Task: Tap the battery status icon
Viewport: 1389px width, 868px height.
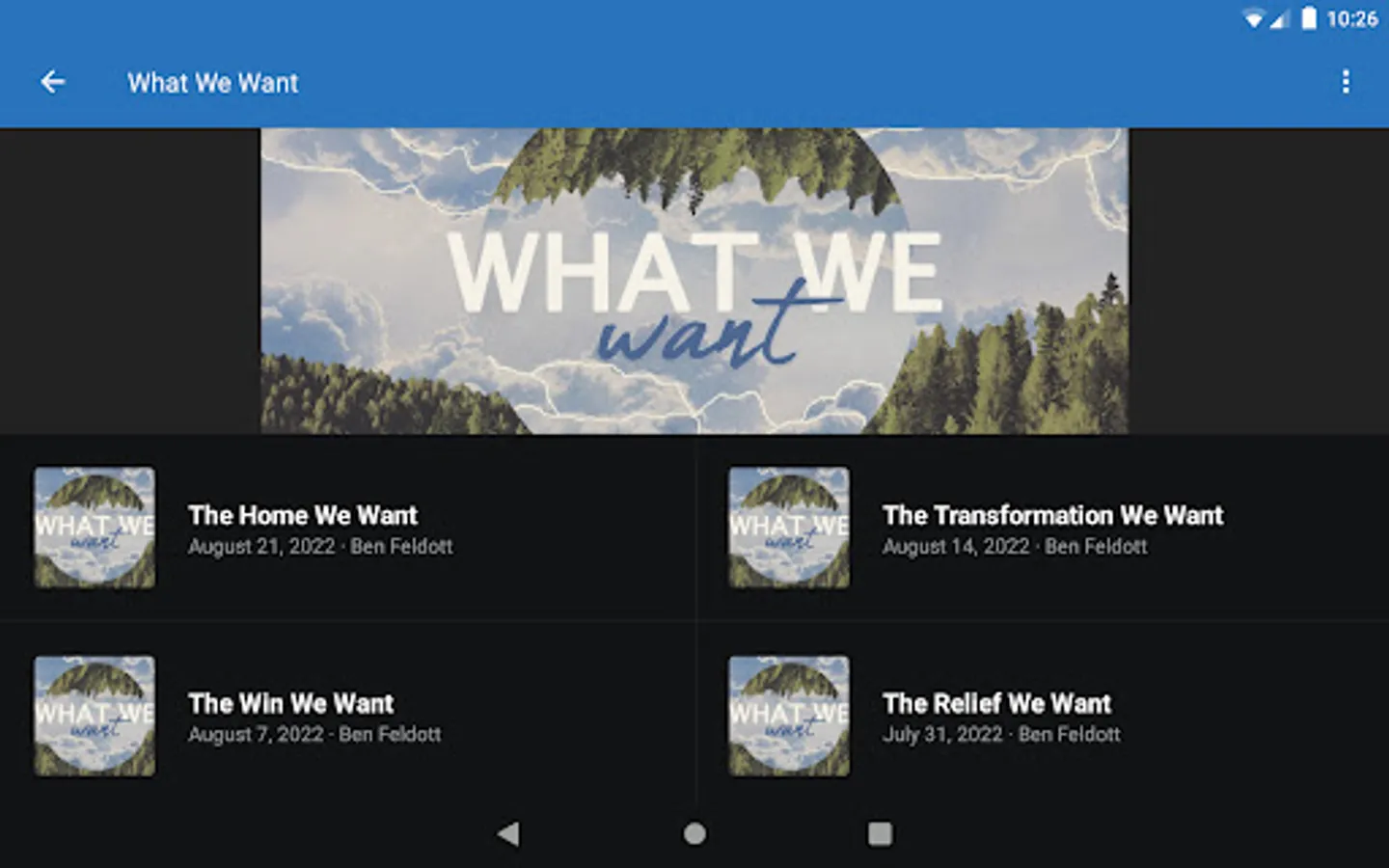Action: coord(1309,18)
